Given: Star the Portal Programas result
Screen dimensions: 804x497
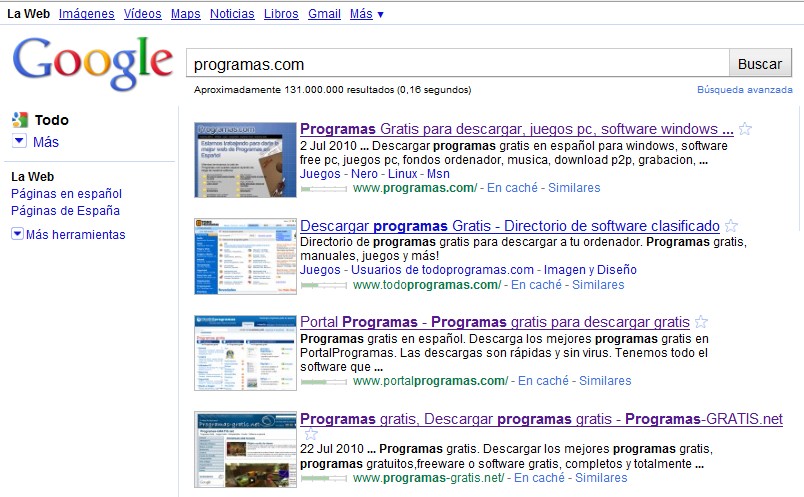Looking at the screenshot, I should [x=701, y=322].
